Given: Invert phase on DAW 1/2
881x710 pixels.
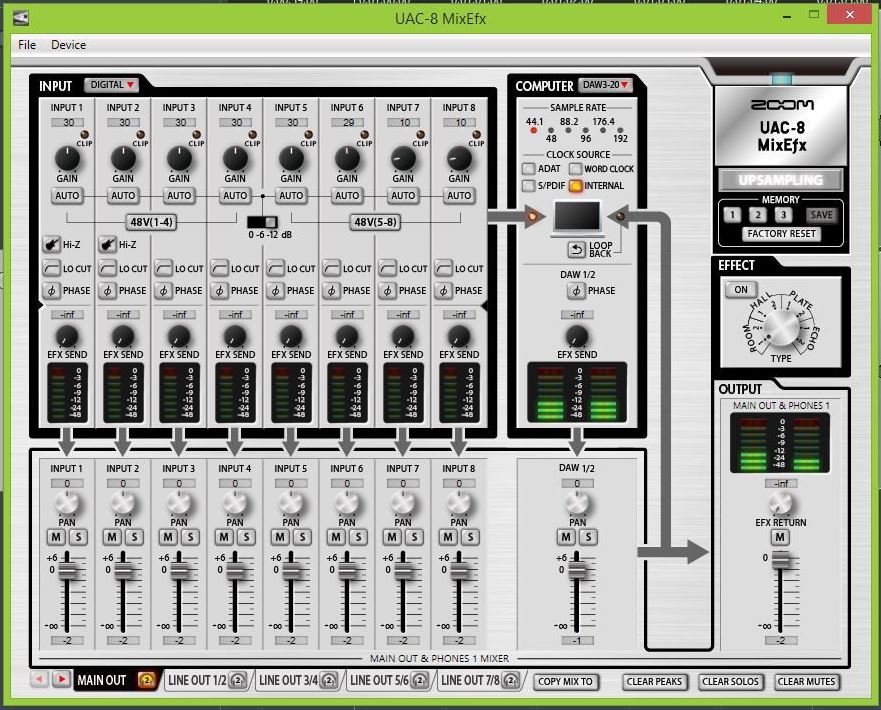Looking at the screenshot, I should pyautogui.click(x=576, y=290).
